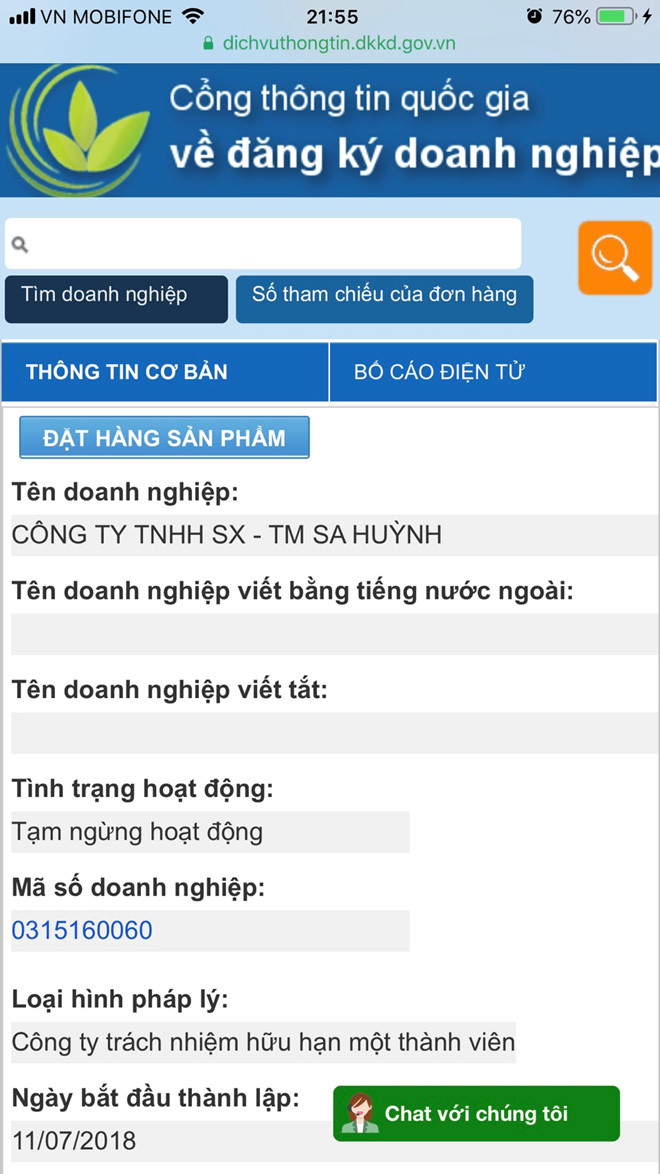Tap the small search icon inside the field
Viewport: 660px width, 1174px height.
coord(20,244)
